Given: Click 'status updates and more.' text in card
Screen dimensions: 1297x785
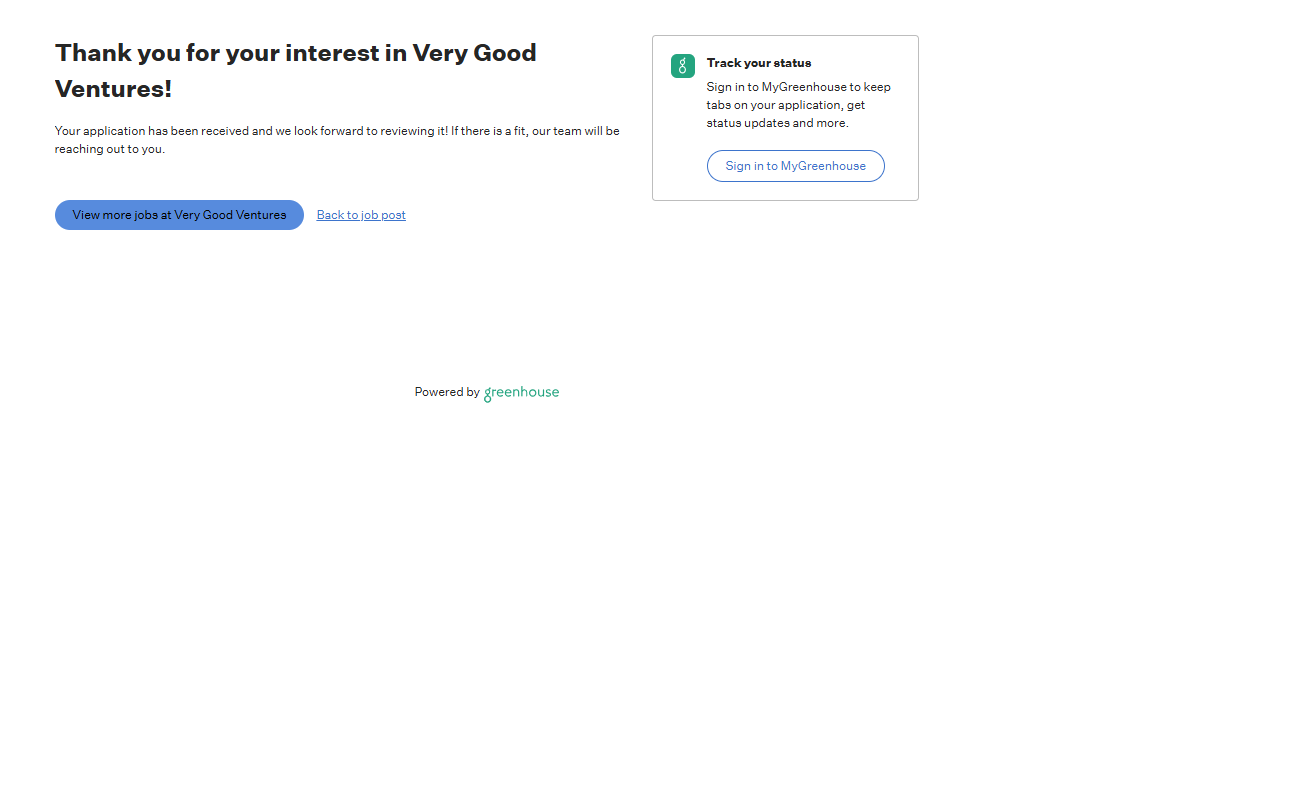Looking at the screenshot, I should [777, 123].
